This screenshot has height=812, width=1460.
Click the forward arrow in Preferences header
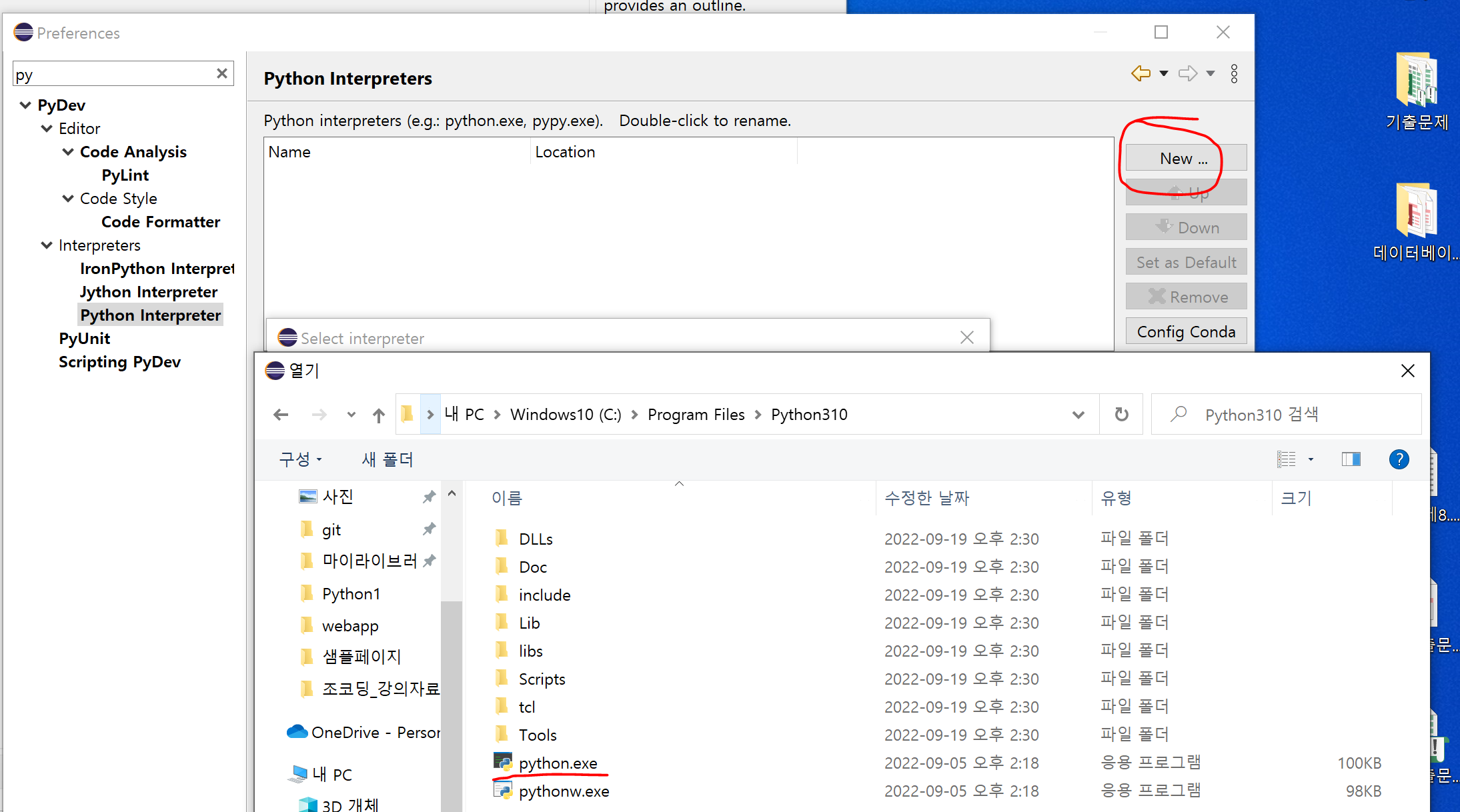tap(1187, 73)
